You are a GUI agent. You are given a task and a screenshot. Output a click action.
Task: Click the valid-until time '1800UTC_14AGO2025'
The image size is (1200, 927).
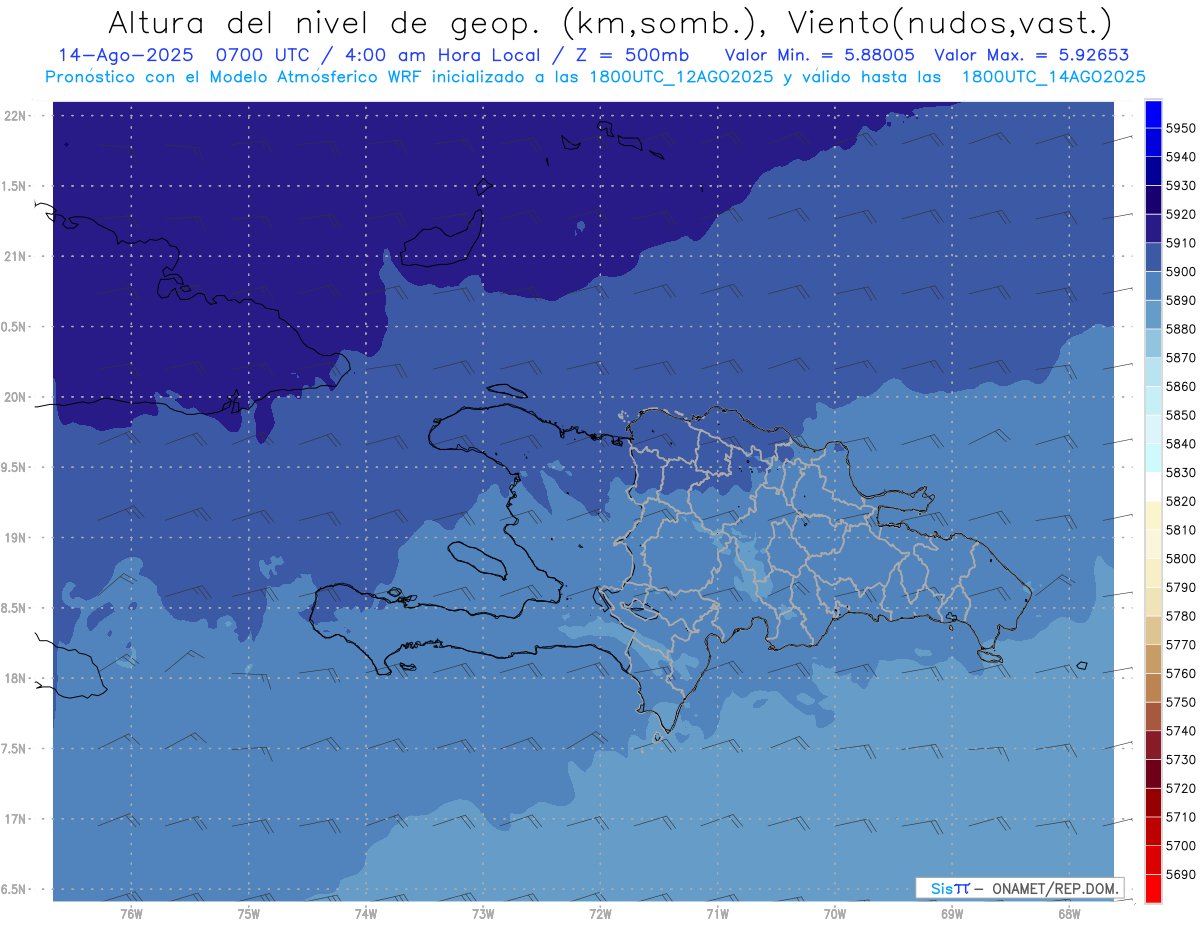pos(1053,77)
